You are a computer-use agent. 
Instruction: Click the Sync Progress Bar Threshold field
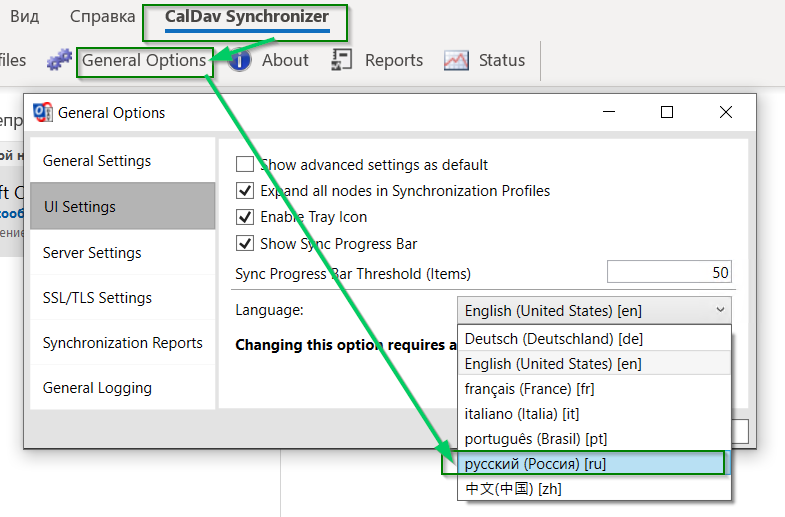[668, 272]
